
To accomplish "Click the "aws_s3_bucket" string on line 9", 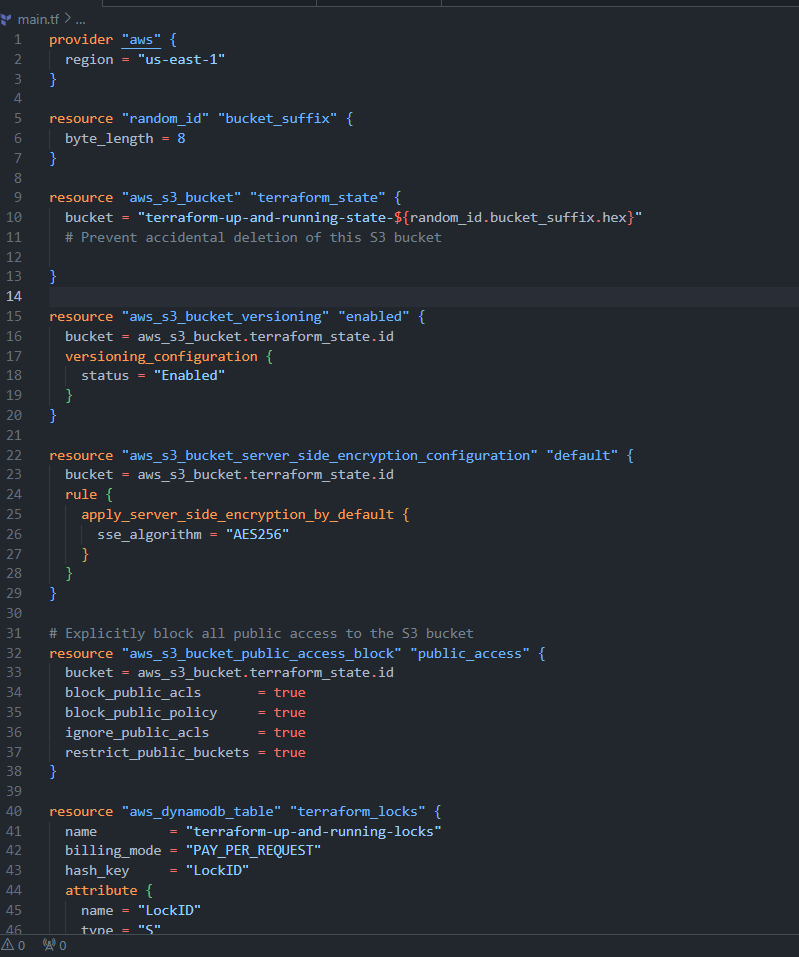I will click(181, 198).
